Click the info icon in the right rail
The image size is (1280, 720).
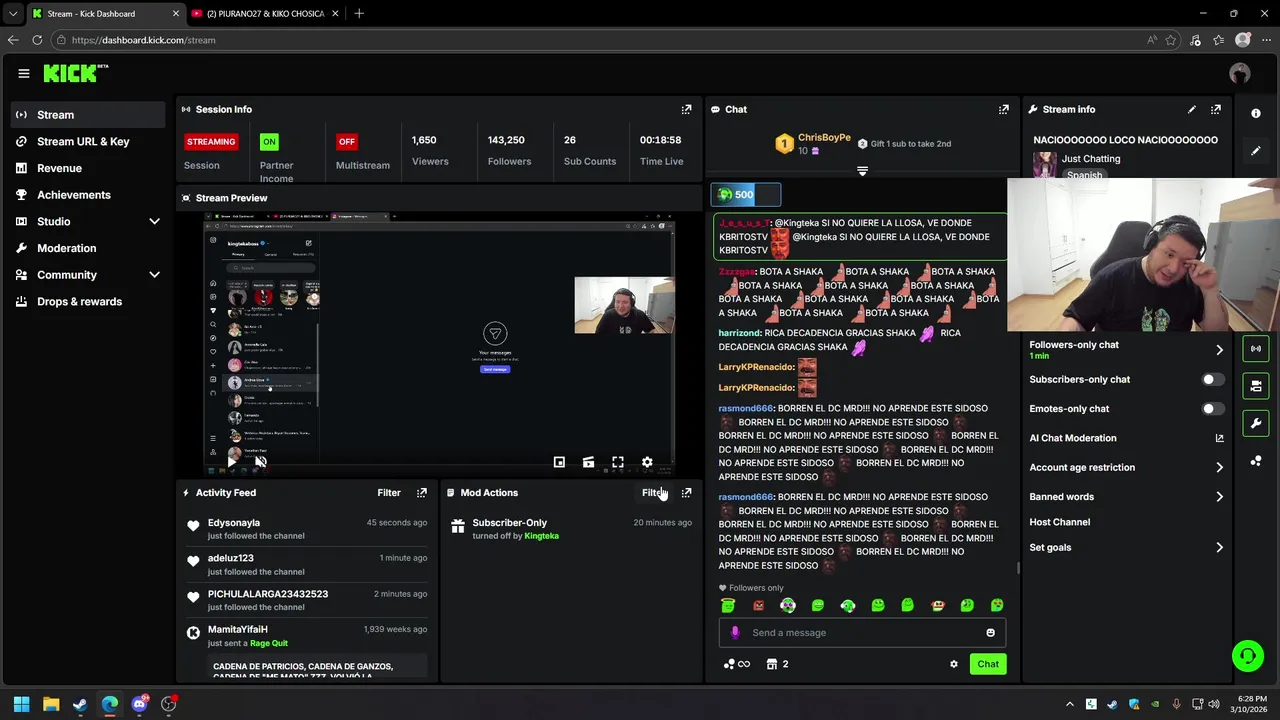[1256, 113]
